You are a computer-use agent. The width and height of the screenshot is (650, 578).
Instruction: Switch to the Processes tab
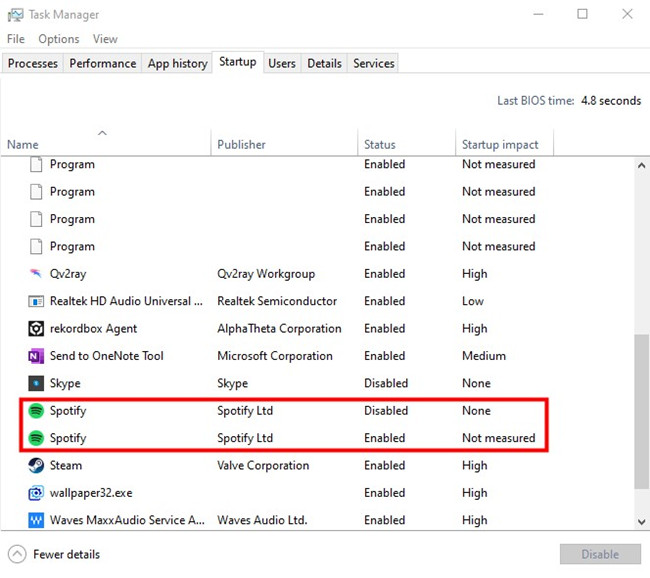pyautogui.click(x=33, y=63)
